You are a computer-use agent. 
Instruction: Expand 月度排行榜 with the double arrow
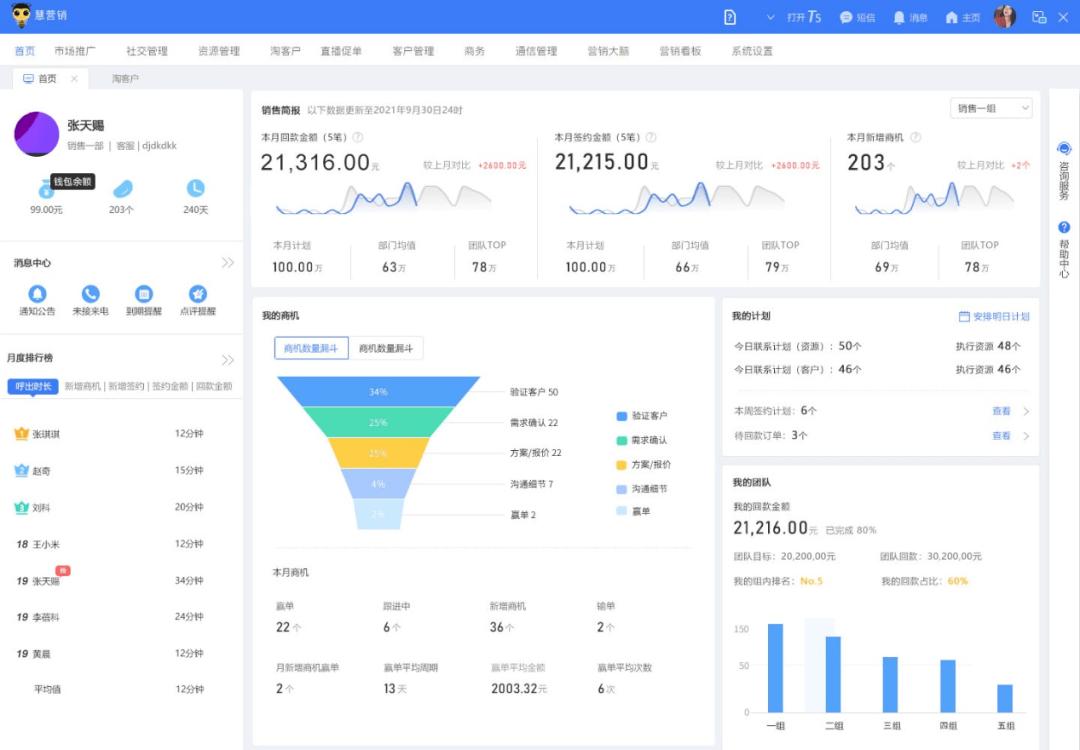228,360
